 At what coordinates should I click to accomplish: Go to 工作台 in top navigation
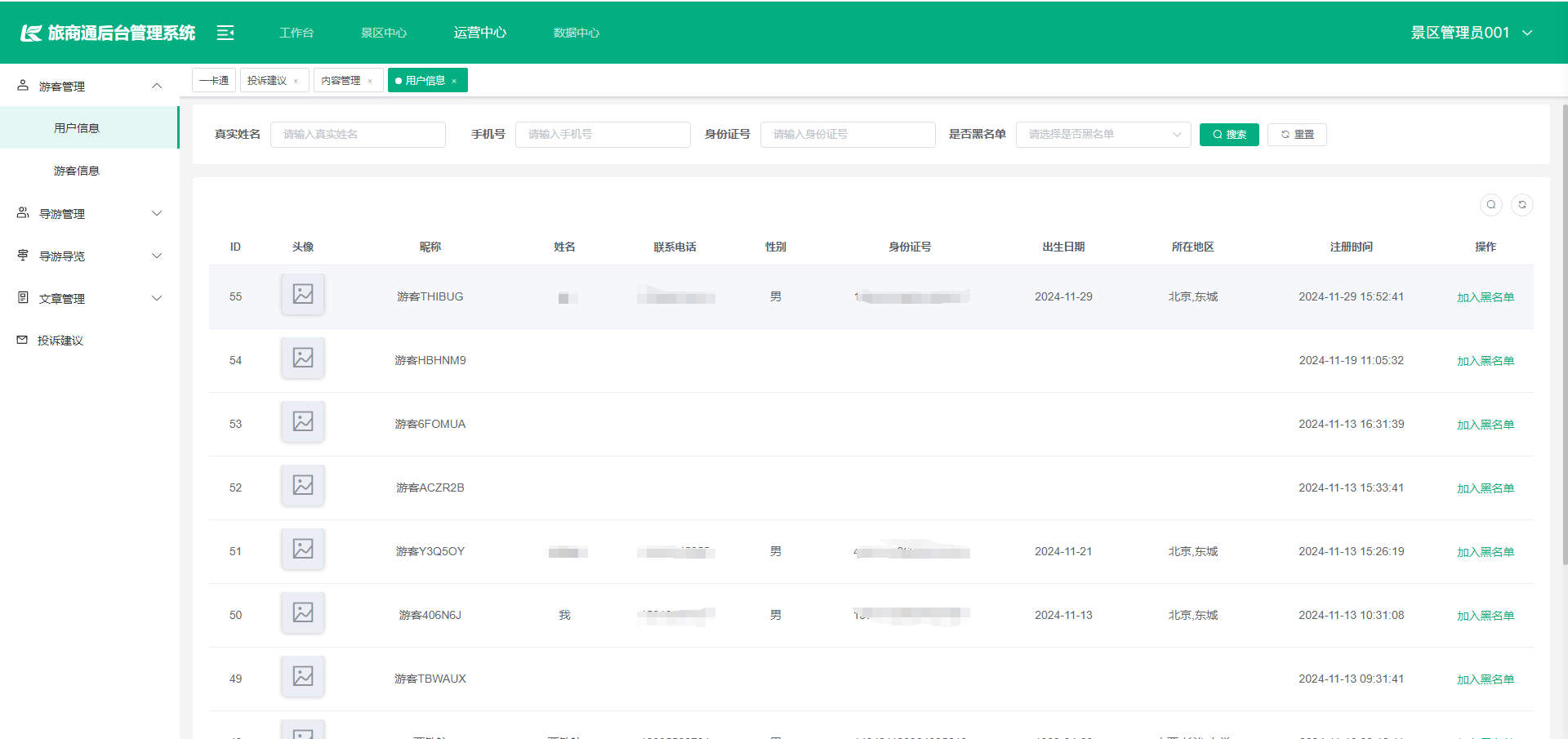click(x=296, y=33)
